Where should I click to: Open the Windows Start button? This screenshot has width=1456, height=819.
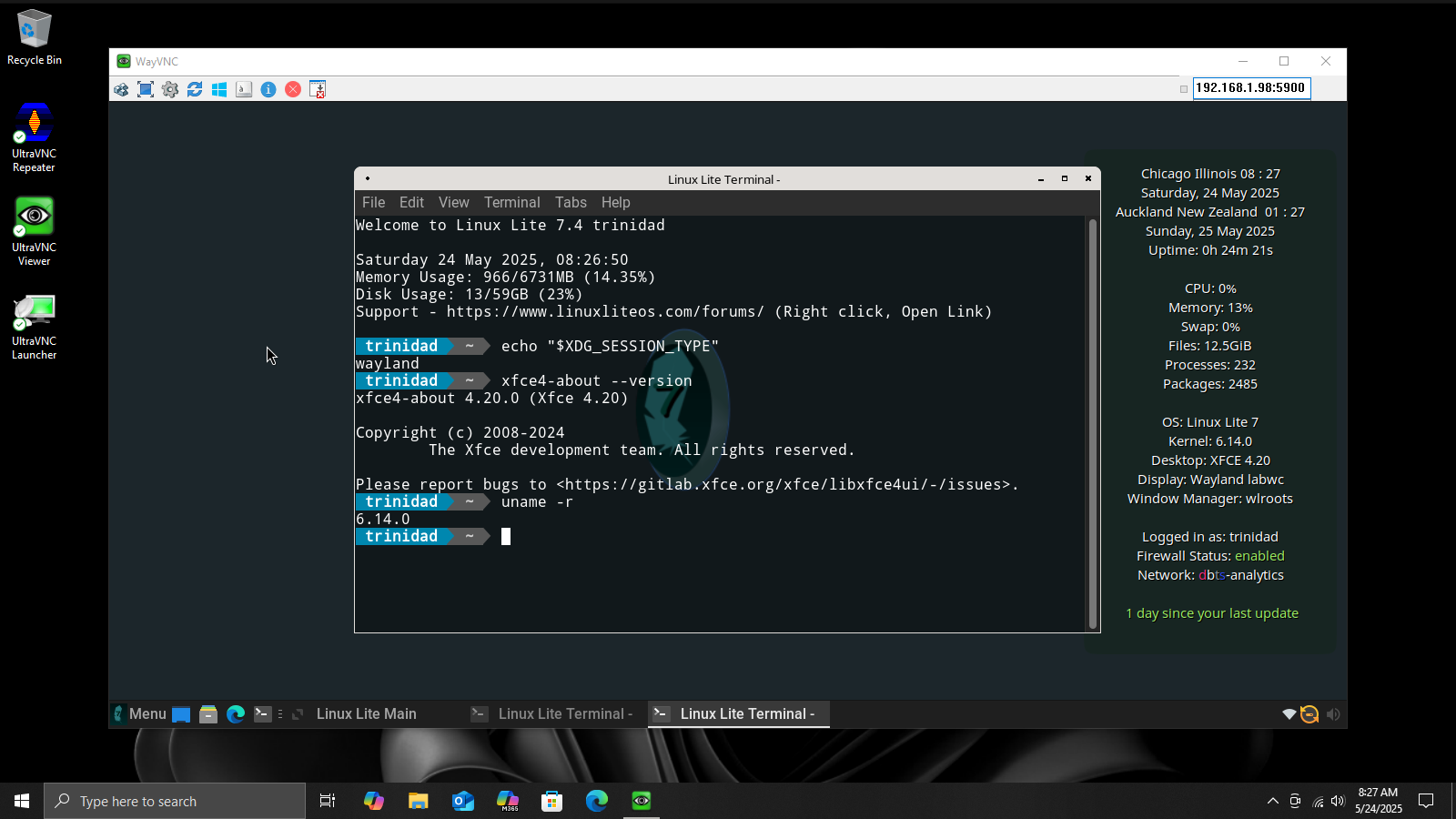coord(22,801)
